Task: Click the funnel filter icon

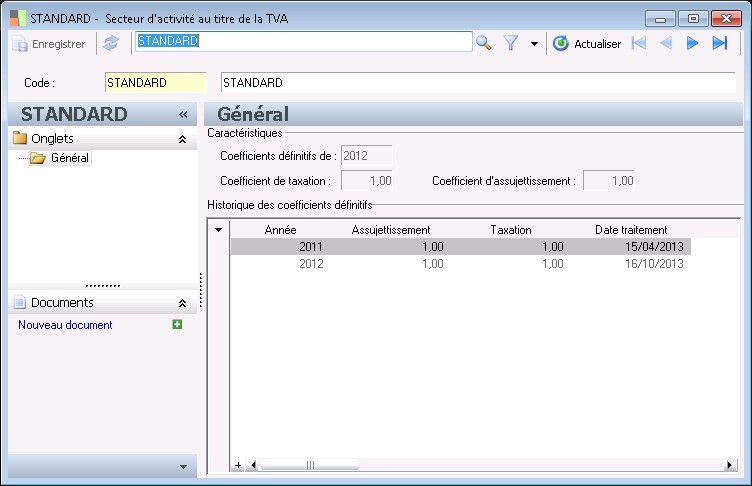Action: coord(511,44)
